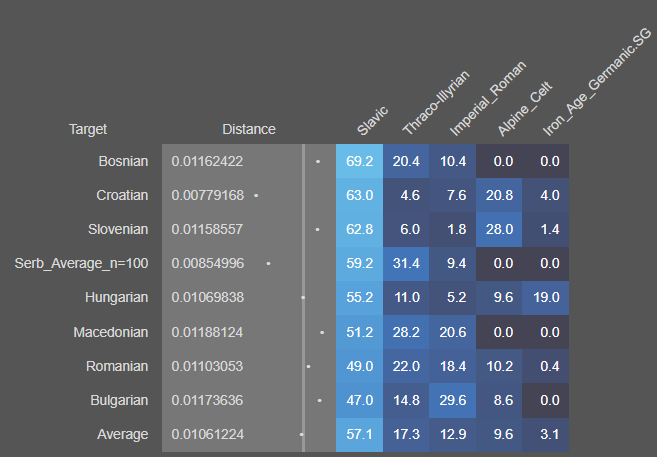The width and height of the screenshot is (657, 457).
Task: Click Hungarian Iron_Age_Germanic cell 19.0
Action: [x=546, y=297]
